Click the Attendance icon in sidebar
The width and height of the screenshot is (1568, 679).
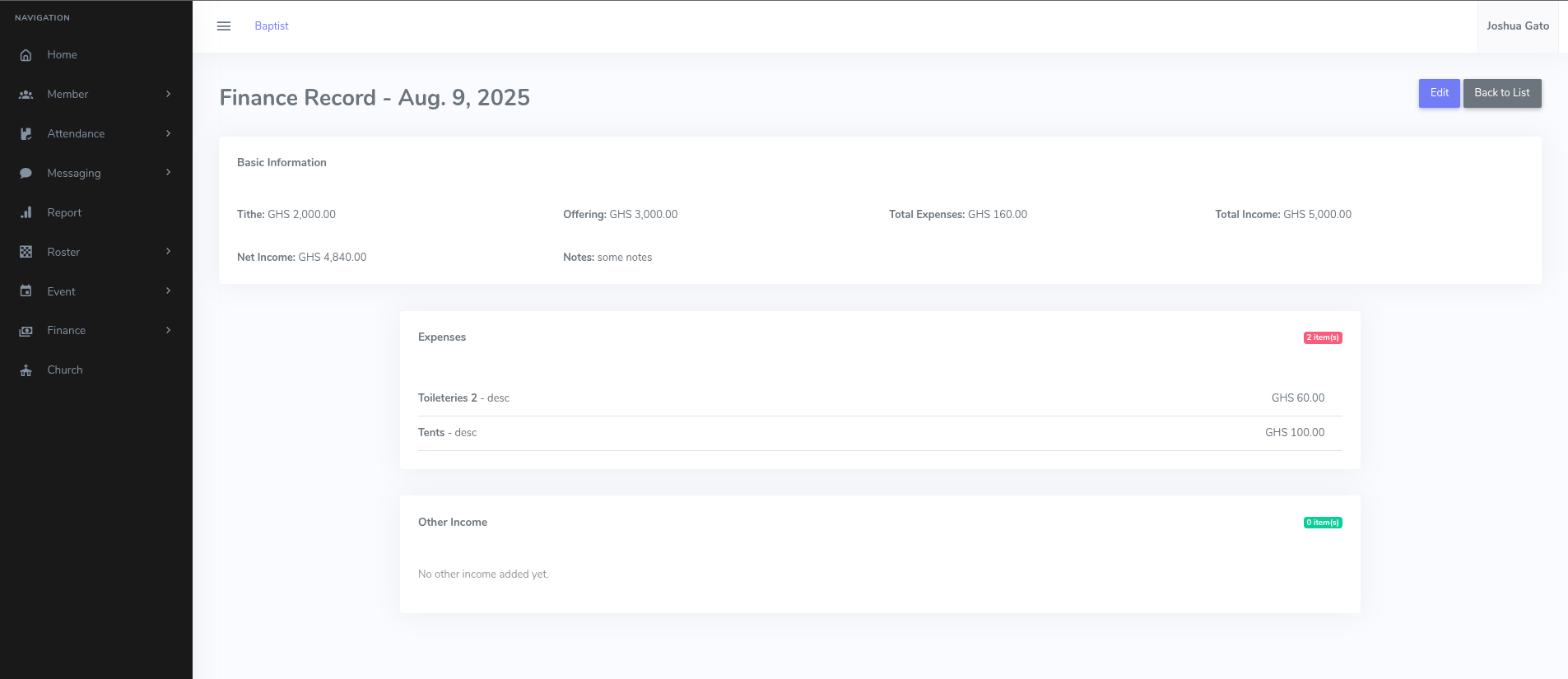(26, 134)
